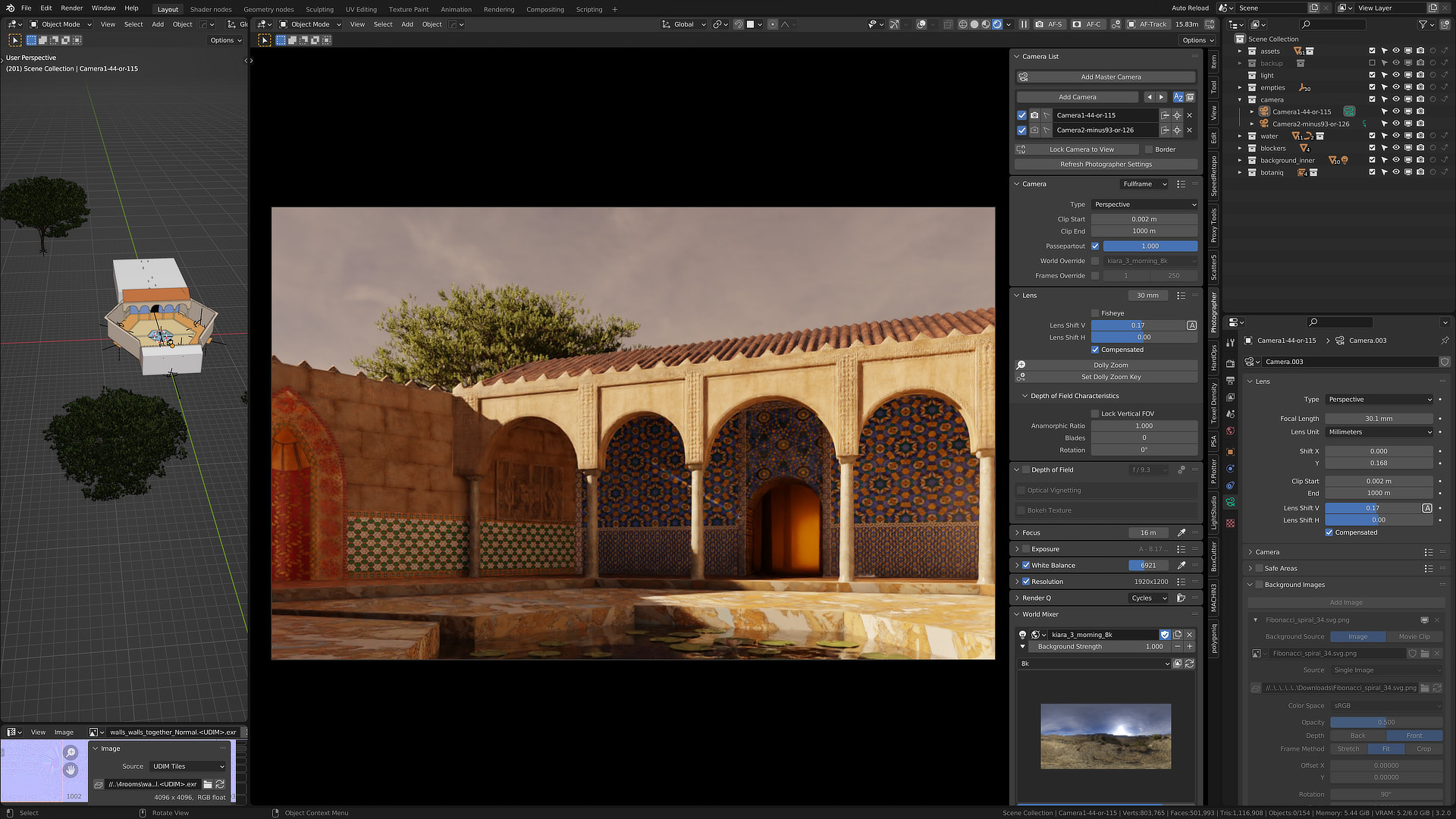
Task: Click the Dolly Zoom button
Action: point(1110,366)
